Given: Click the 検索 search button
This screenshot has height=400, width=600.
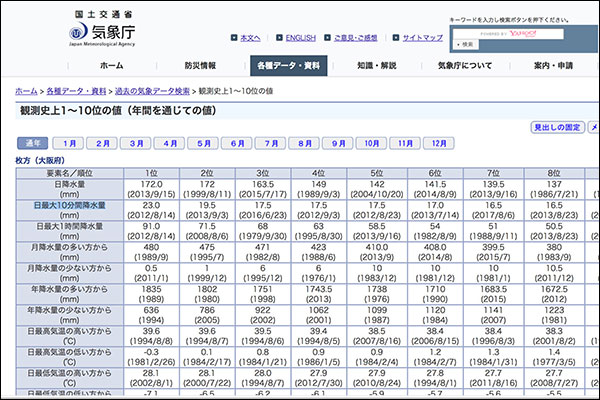Looking at the screenshot, I should (x=466, y=44).
